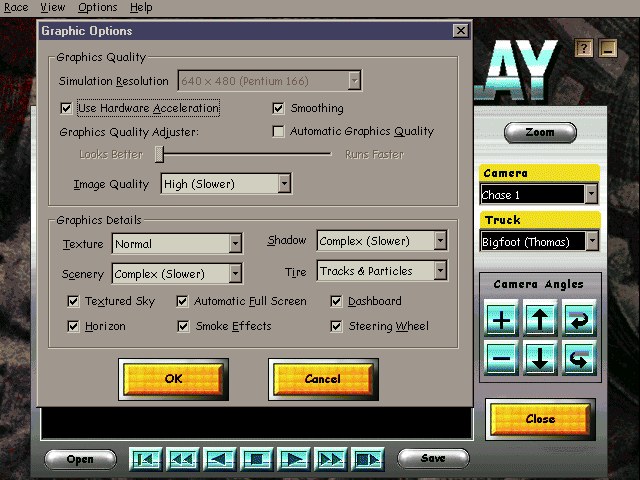Image resolution: width=640 pixels, height=480 pixels.
Task: Rotate camera using lower curved arrow button
Action: [579, 358]
